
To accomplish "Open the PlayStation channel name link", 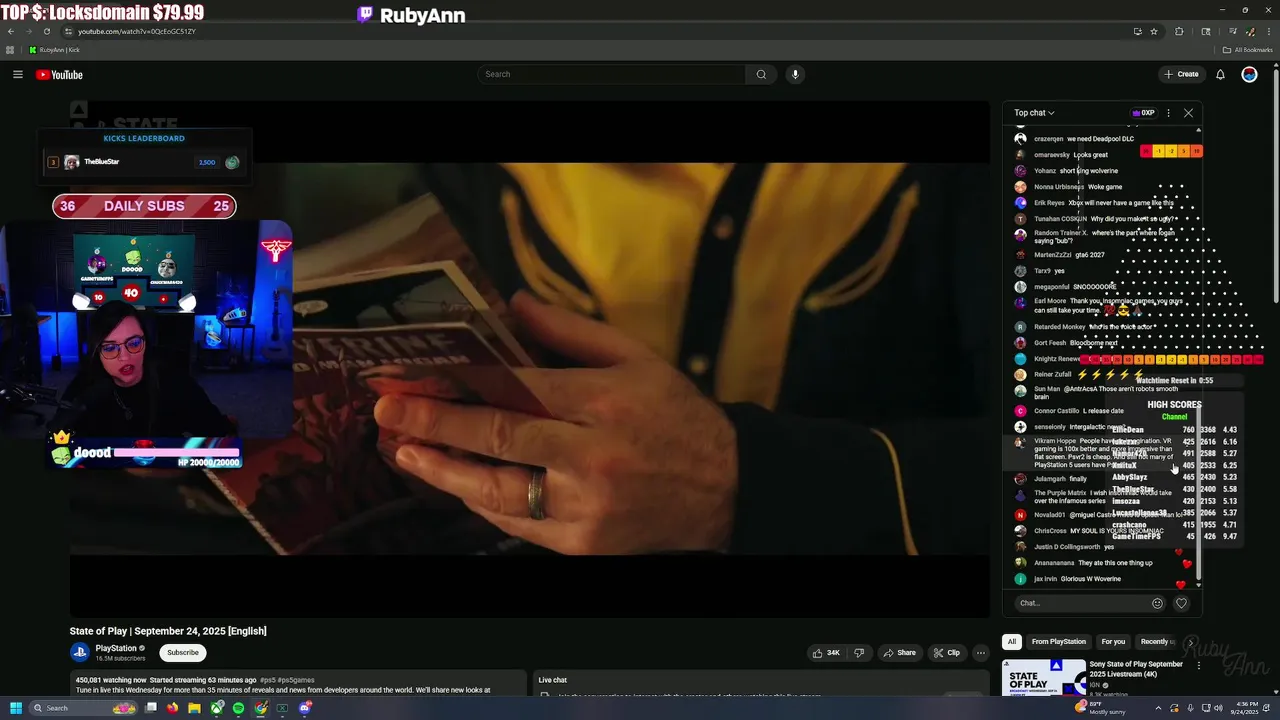I will (116, 648).
